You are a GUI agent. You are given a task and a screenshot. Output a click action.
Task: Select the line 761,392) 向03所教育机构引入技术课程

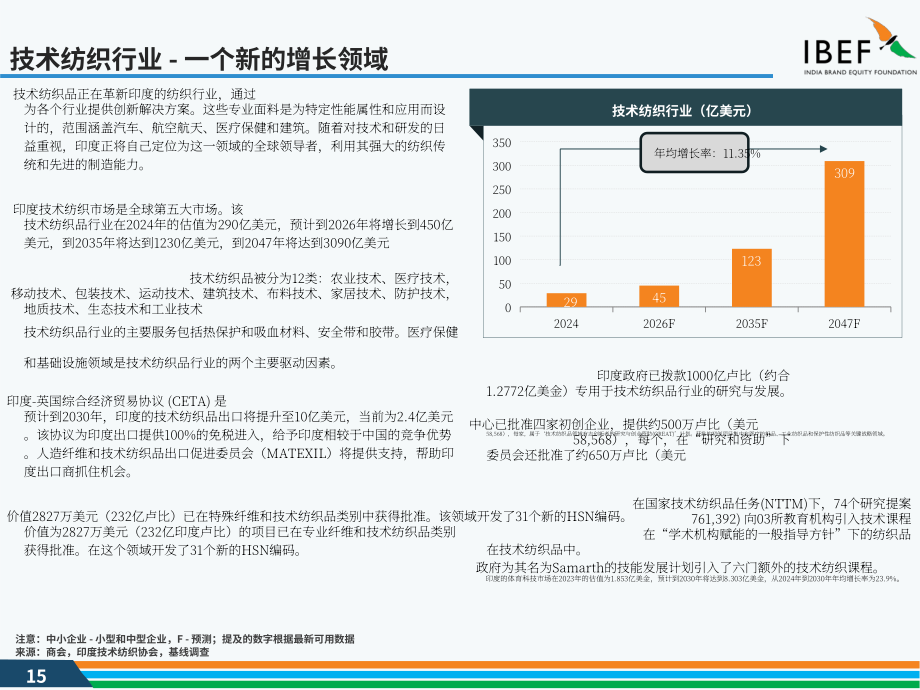(x=801, y=519)
